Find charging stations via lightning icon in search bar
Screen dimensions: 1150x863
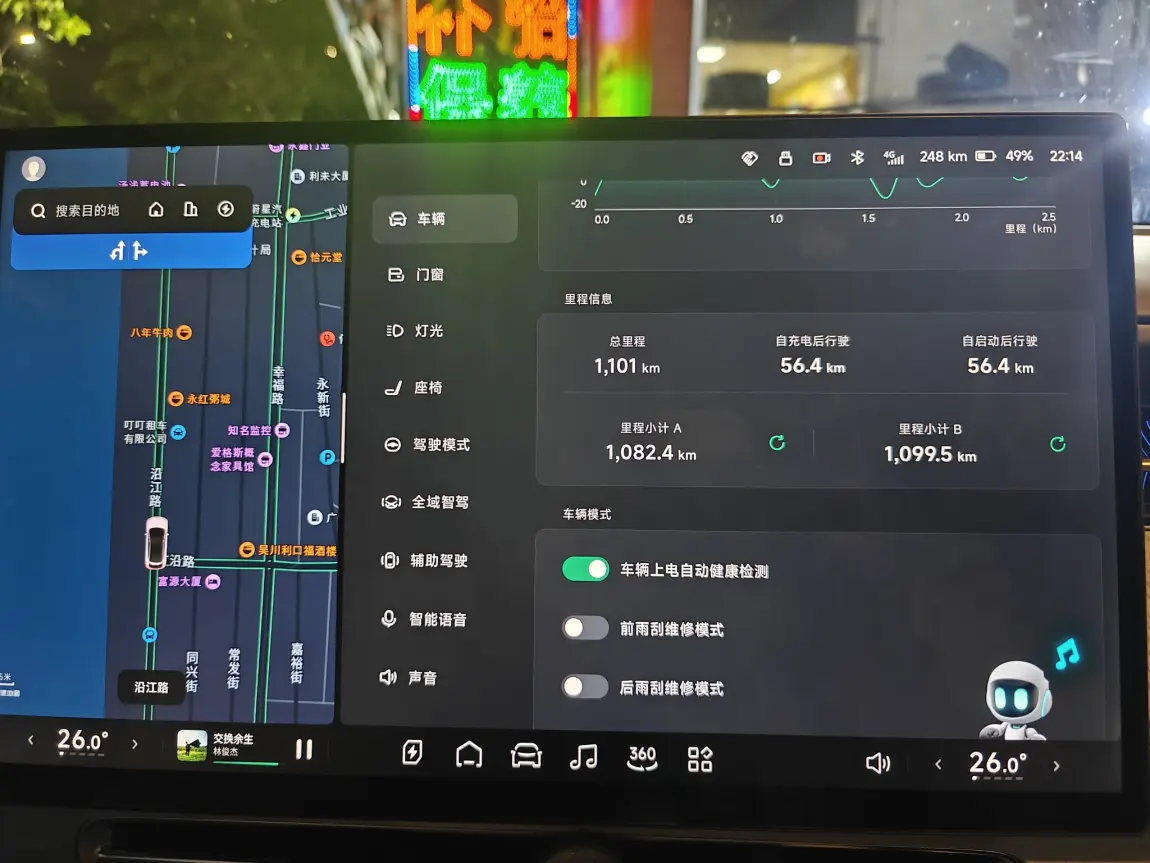tap(226, 210)
